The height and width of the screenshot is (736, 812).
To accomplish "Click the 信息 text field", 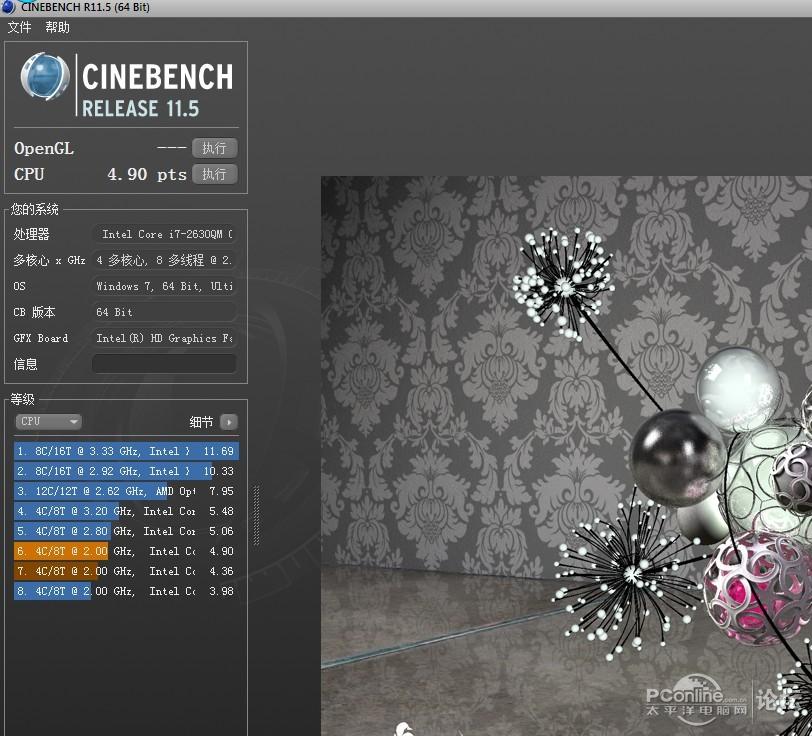I will pos(165,364).
